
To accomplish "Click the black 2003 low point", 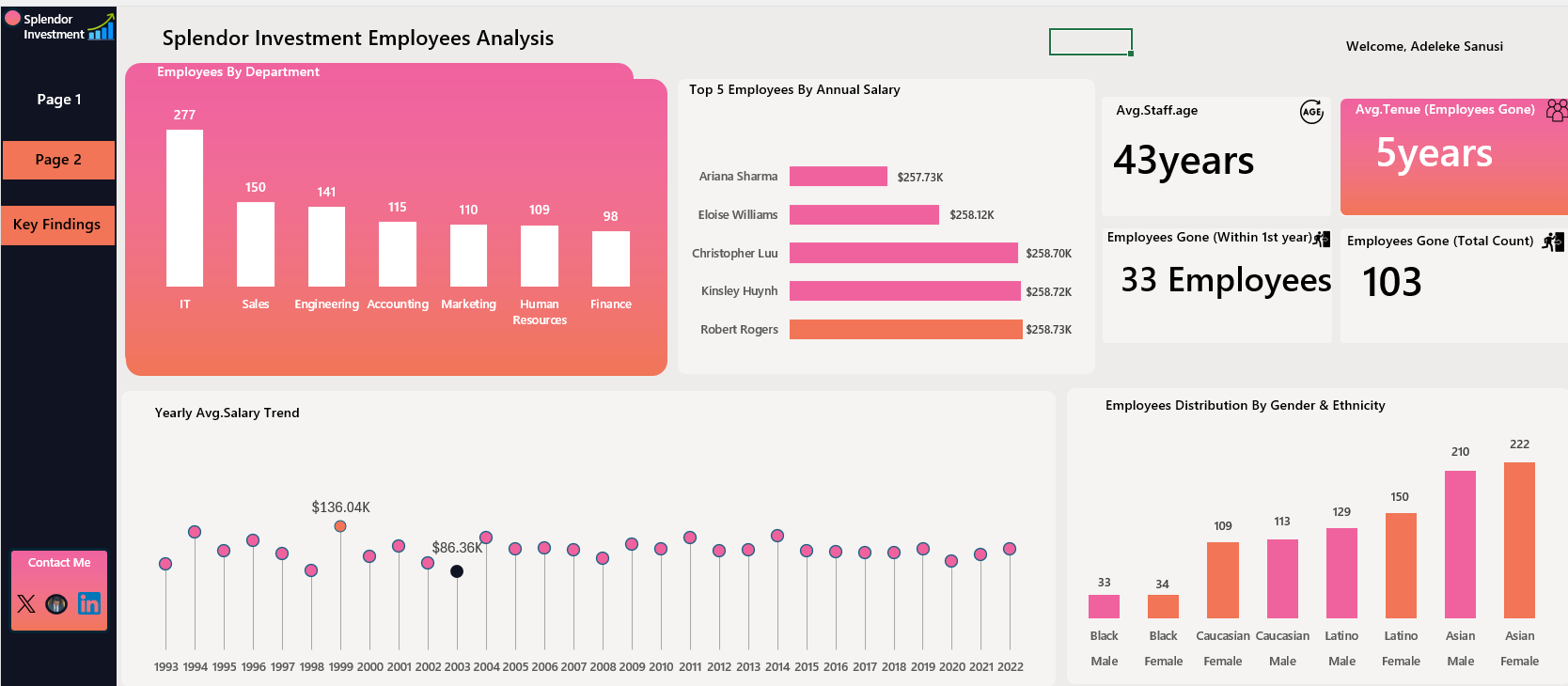I will pos(457,571).
